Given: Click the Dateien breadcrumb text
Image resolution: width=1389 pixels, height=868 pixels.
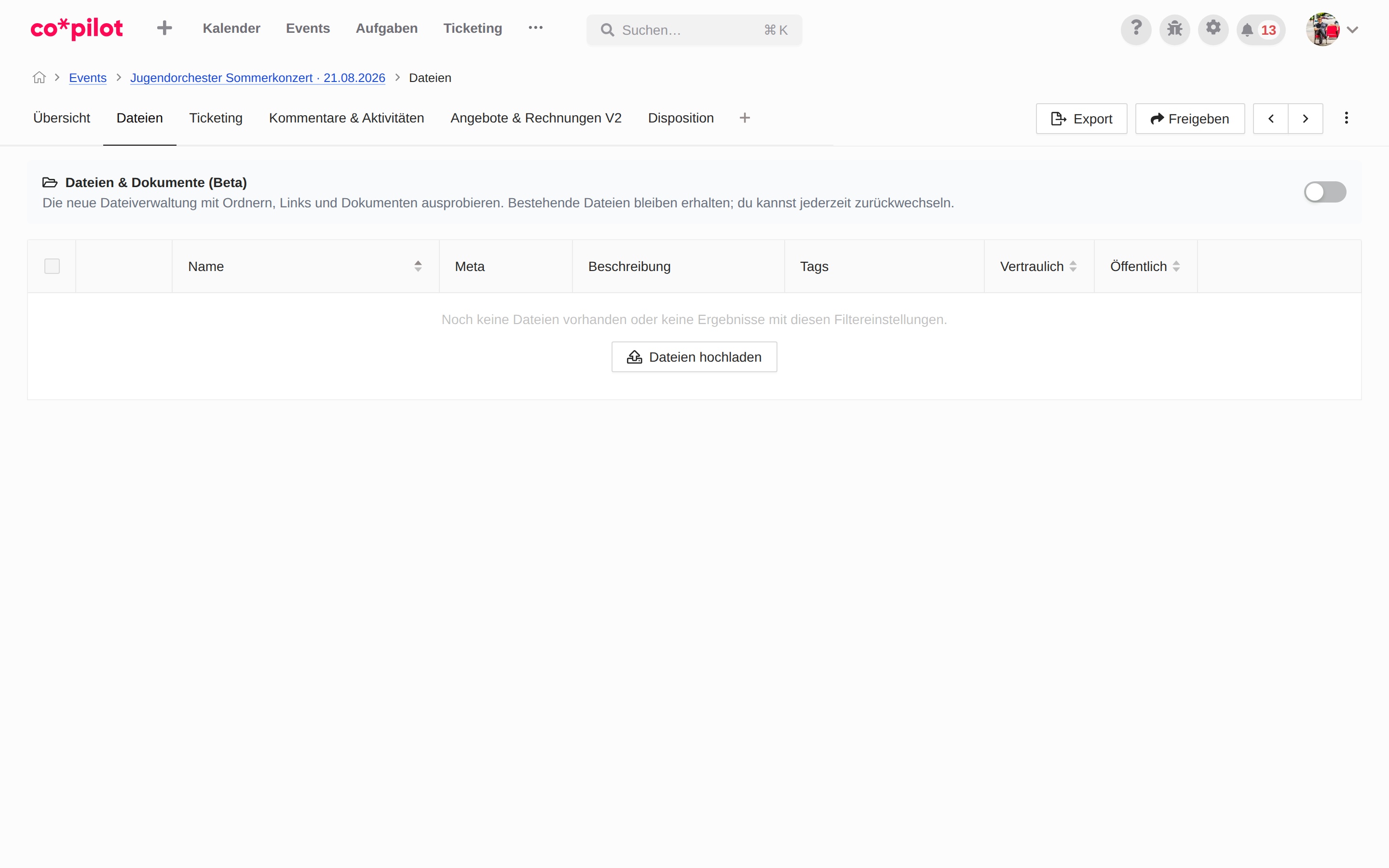Looking at the screenshot, I should point(430,78).
